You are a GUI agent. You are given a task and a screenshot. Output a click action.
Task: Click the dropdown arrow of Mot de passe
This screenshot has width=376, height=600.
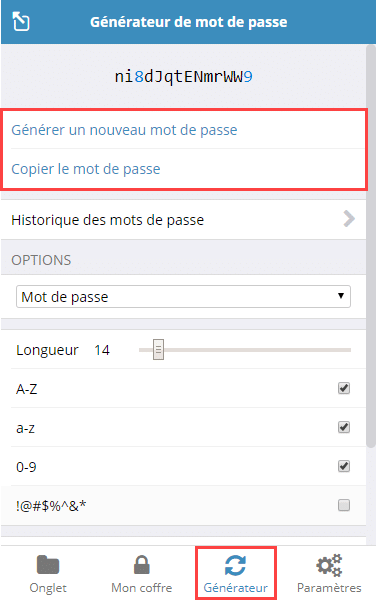point(341,296)
